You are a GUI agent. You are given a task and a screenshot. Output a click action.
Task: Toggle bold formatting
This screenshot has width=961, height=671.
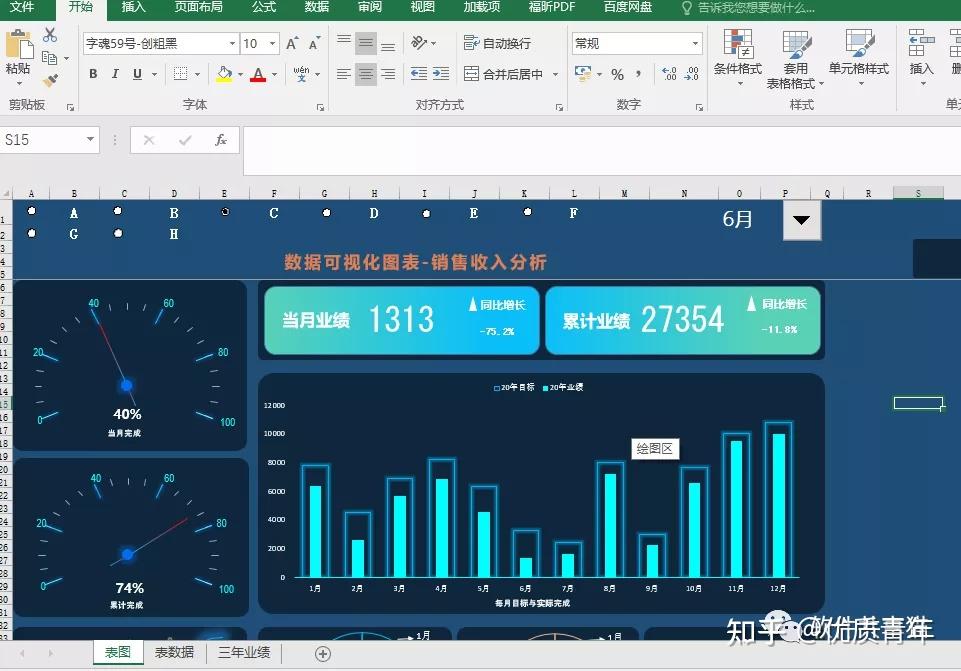click(93, 74)
